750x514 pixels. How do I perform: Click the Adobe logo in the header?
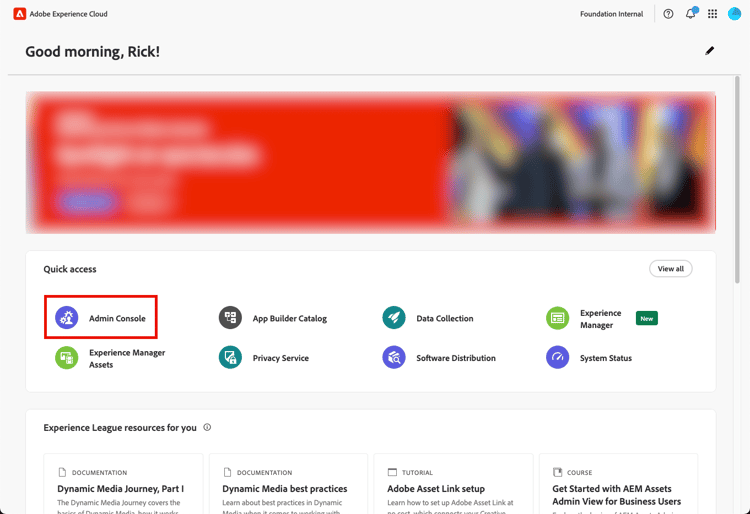click(19, 14)
